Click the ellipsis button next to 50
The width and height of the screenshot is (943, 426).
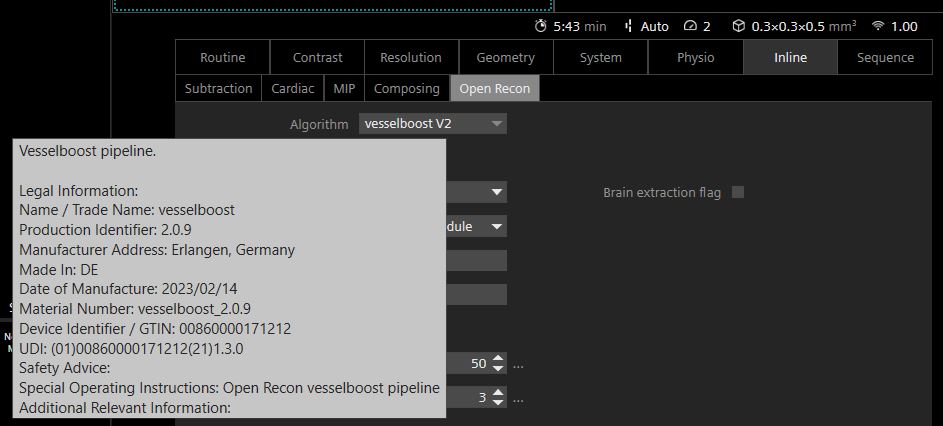pyautogui.click(x=518, y=364)
